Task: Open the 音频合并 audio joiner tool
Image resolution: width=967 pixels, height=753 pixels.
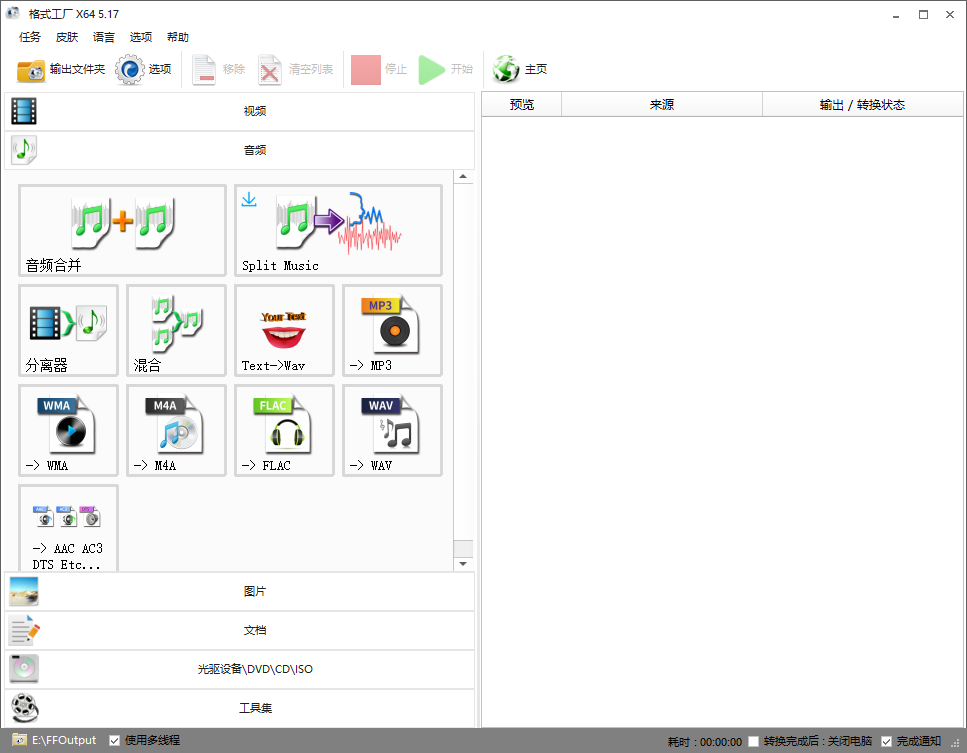Action: click(x=122, y=230)
